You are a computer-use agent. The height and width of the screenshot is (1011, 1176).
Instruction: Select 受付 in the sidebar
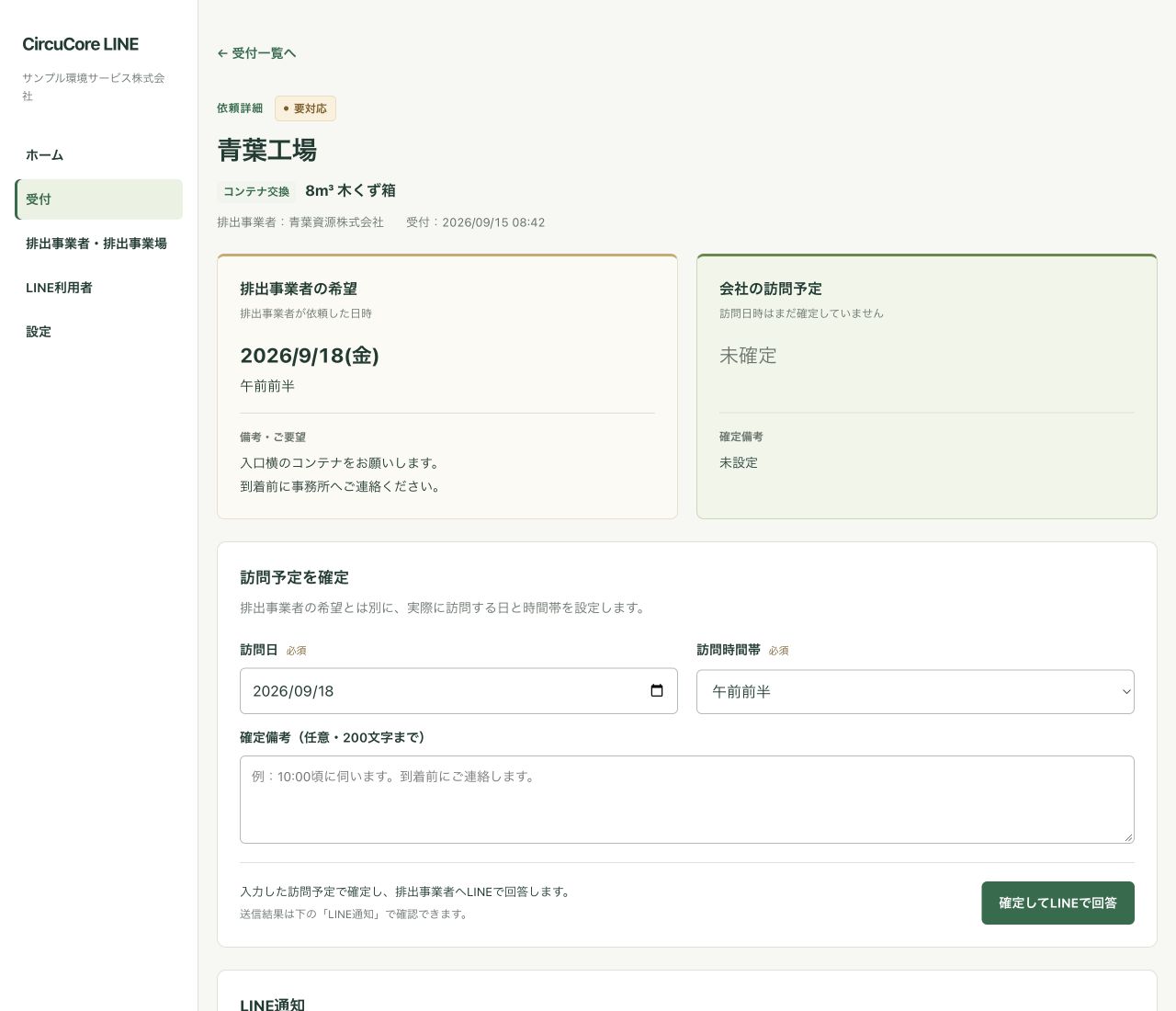pyautogui.click(x=99, y=199)
